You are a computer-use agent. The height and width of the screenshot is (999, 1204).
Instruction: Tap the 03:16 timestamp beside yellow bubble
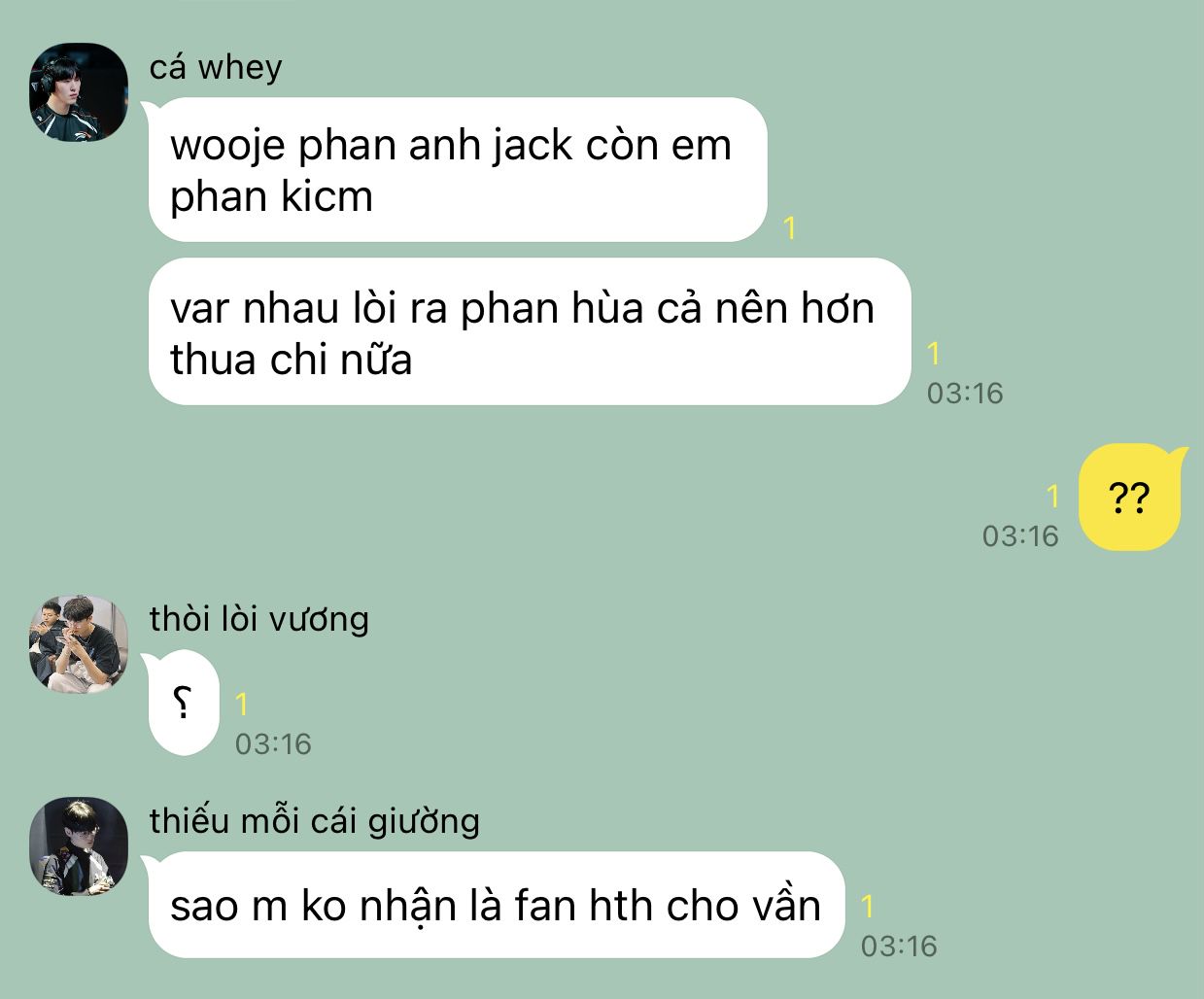tap(1020, 535)
